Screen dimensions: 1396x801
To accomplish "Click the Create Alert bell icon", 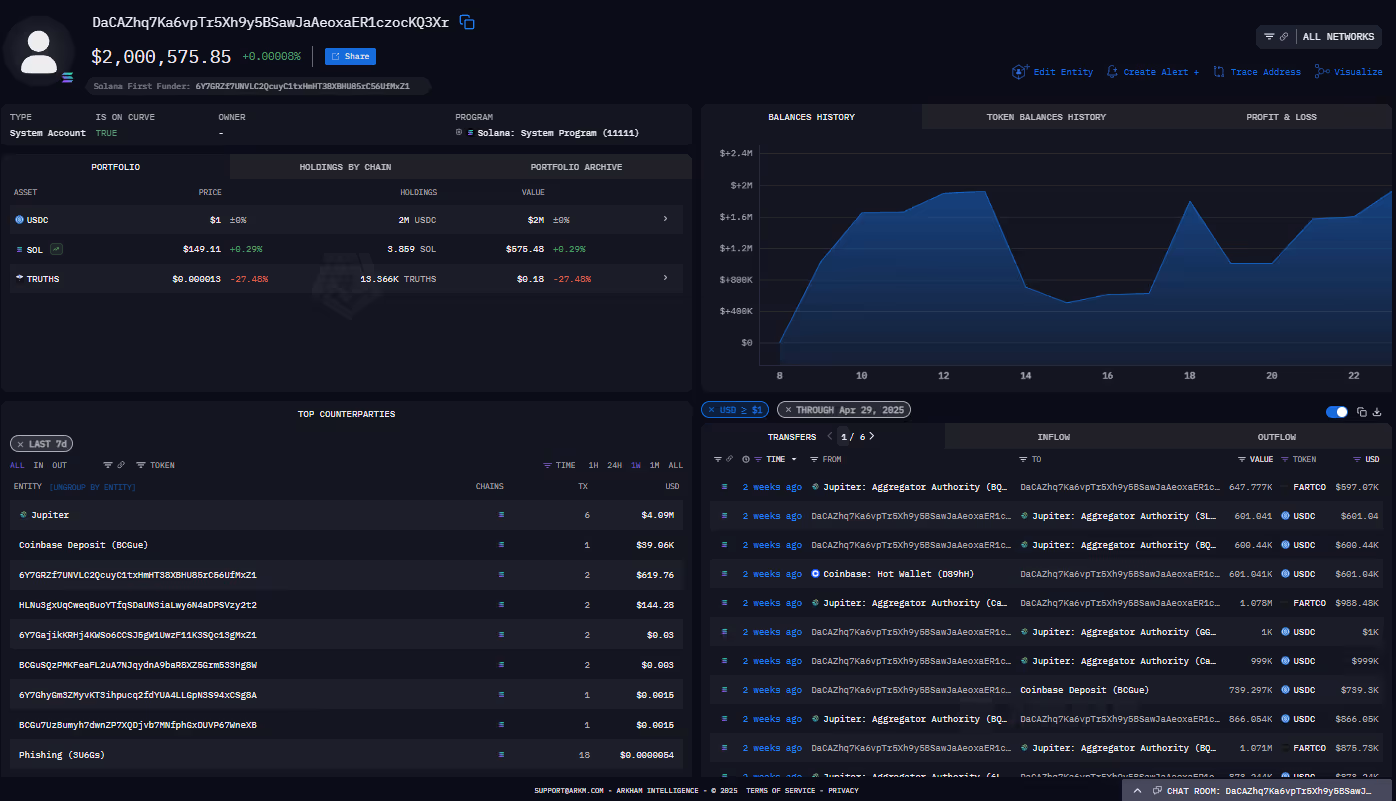I will pyautogui.click(x=1111, y=71).
